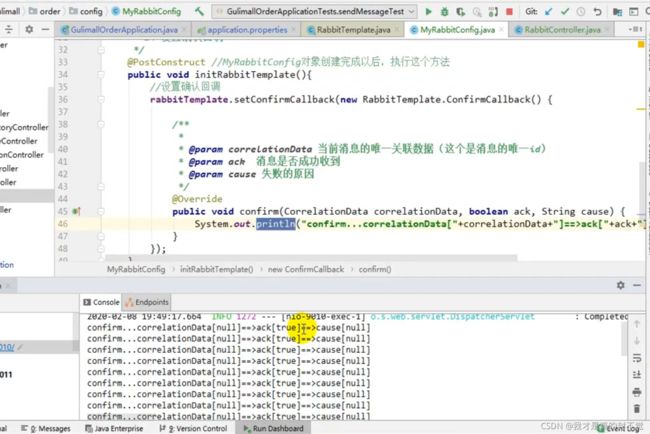Commit changes with Git checkmark icon
Screen dimensions: 650x434
(565, 12)
